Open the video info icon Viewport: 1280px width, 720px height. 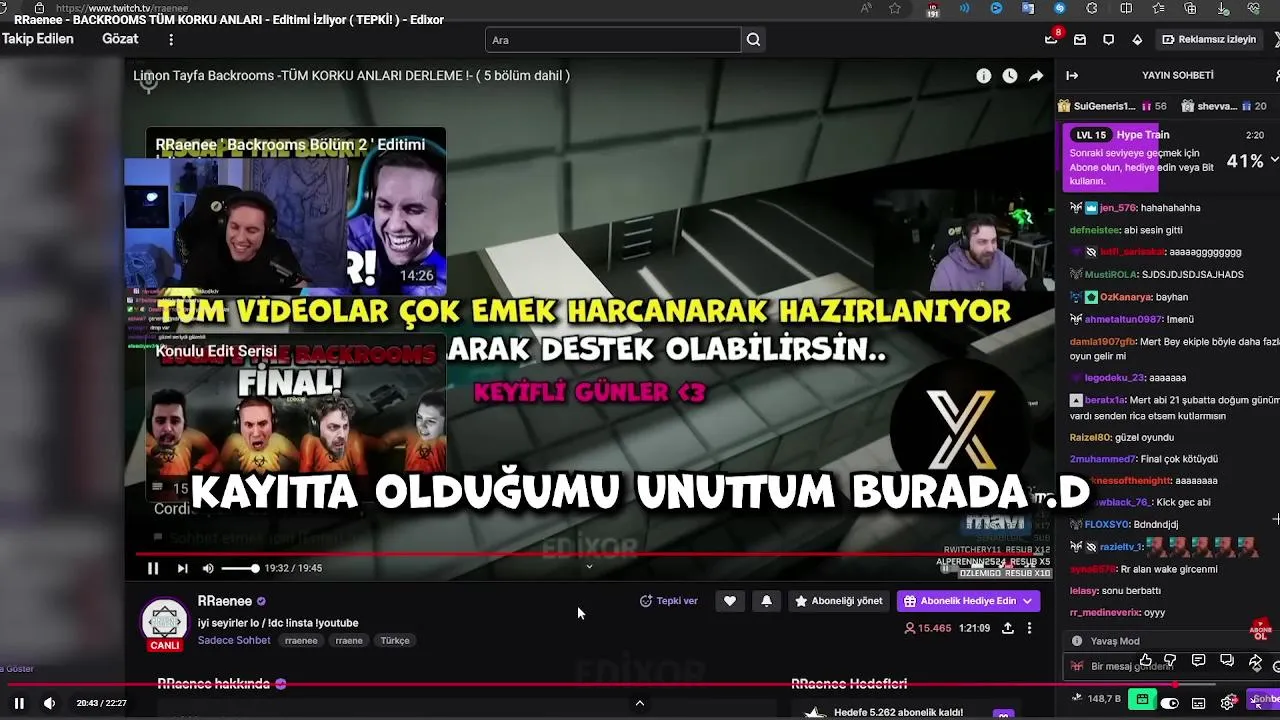pos(983,76)
